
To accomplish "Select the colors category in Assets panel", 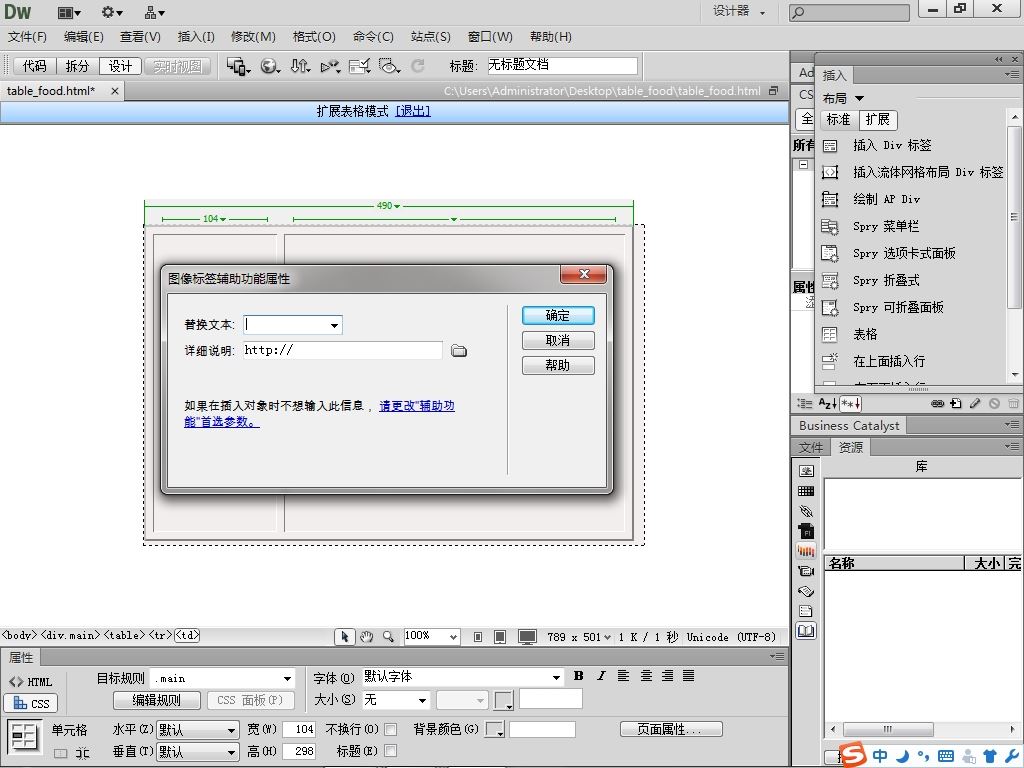I will click(x=806, y=491).
